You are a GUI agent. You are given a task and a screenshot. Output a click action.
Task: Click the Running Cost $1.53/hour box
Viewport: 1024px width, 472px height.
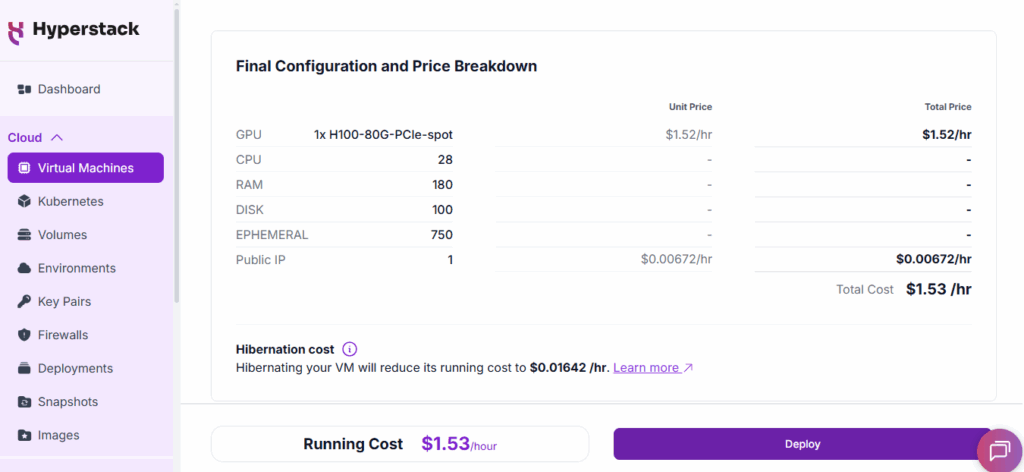pyautogui.click(x=400, y=444)
